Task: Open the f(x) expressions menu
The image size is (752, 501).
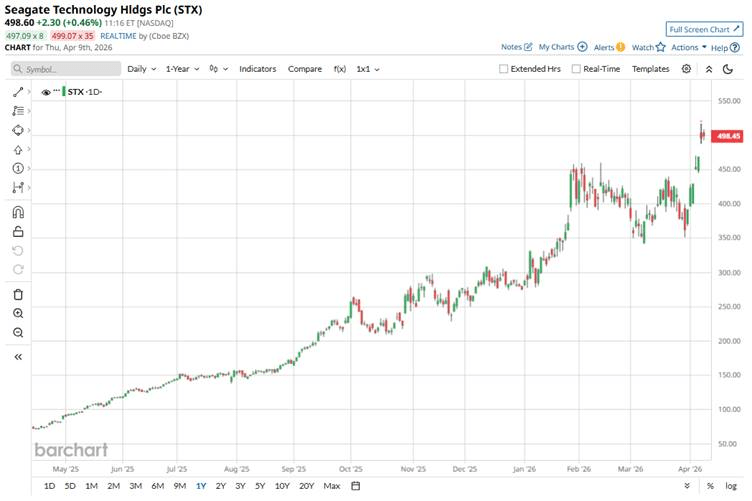Action: pyautogui.click(x=340, y=69)
